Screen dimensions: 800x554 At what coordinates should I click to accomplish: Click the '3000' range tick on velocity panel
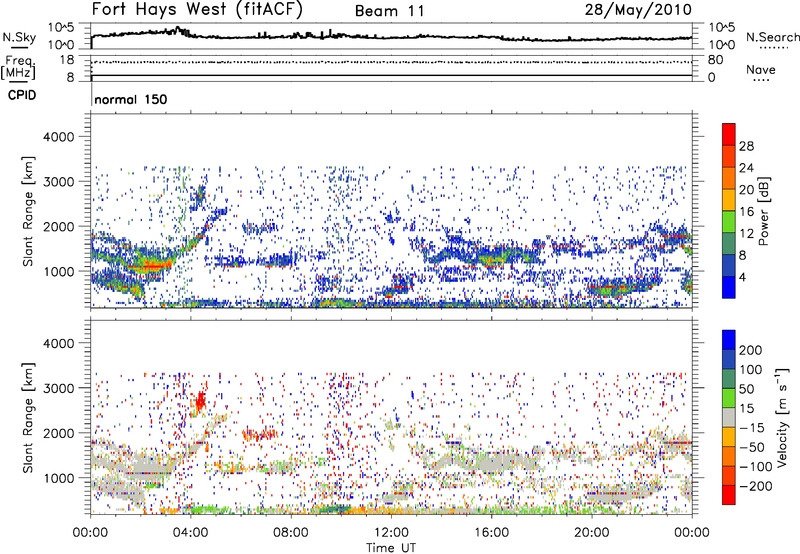pyautogui.click(x=59, y=388)
